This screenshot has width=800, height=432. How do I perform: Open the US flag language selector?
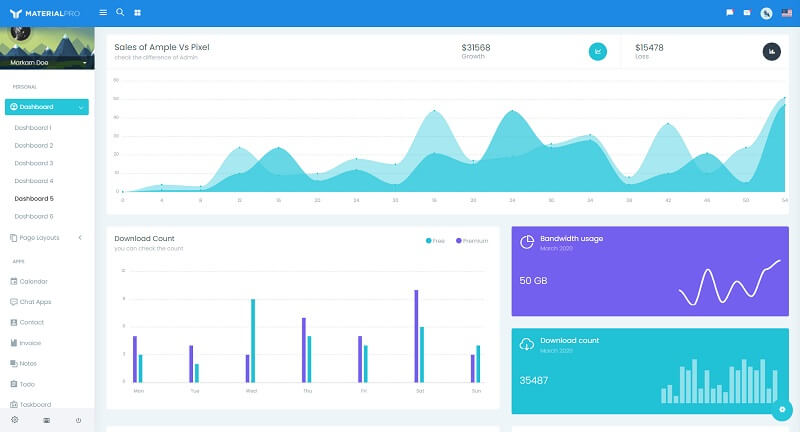pyautogui.click(x=786, y=13)
